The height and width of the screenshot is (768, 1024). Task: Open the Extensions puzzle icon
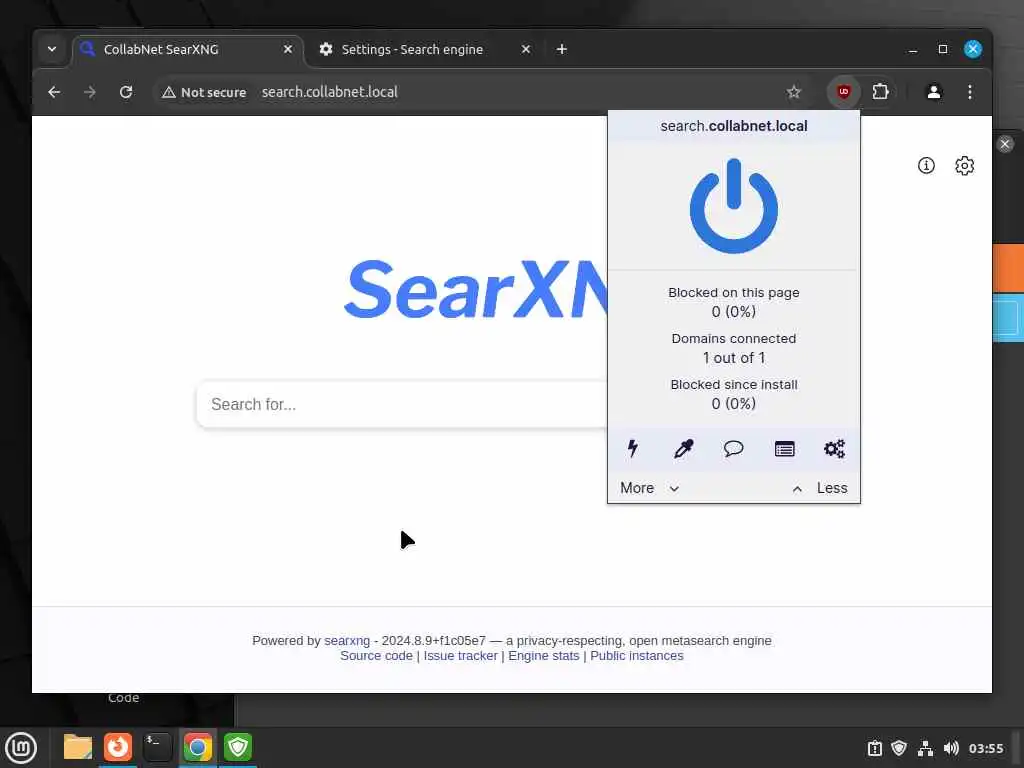[x=880, y=92]
